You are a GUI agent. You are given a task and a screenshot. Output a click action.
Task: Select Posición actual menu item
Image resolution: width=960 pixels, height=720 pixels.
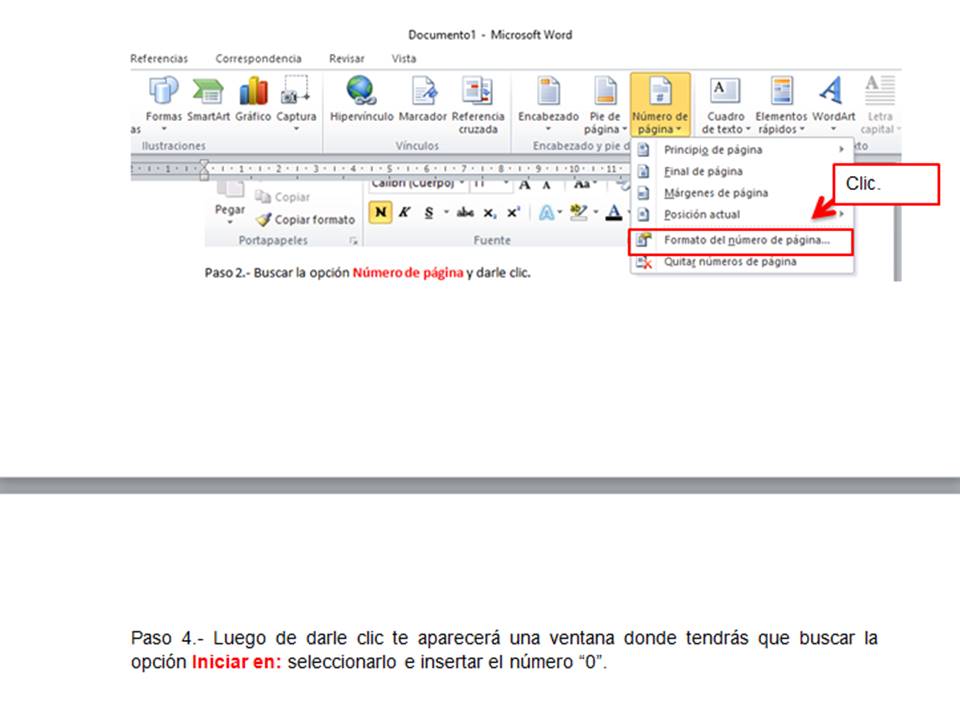click(x=742, y=214)
